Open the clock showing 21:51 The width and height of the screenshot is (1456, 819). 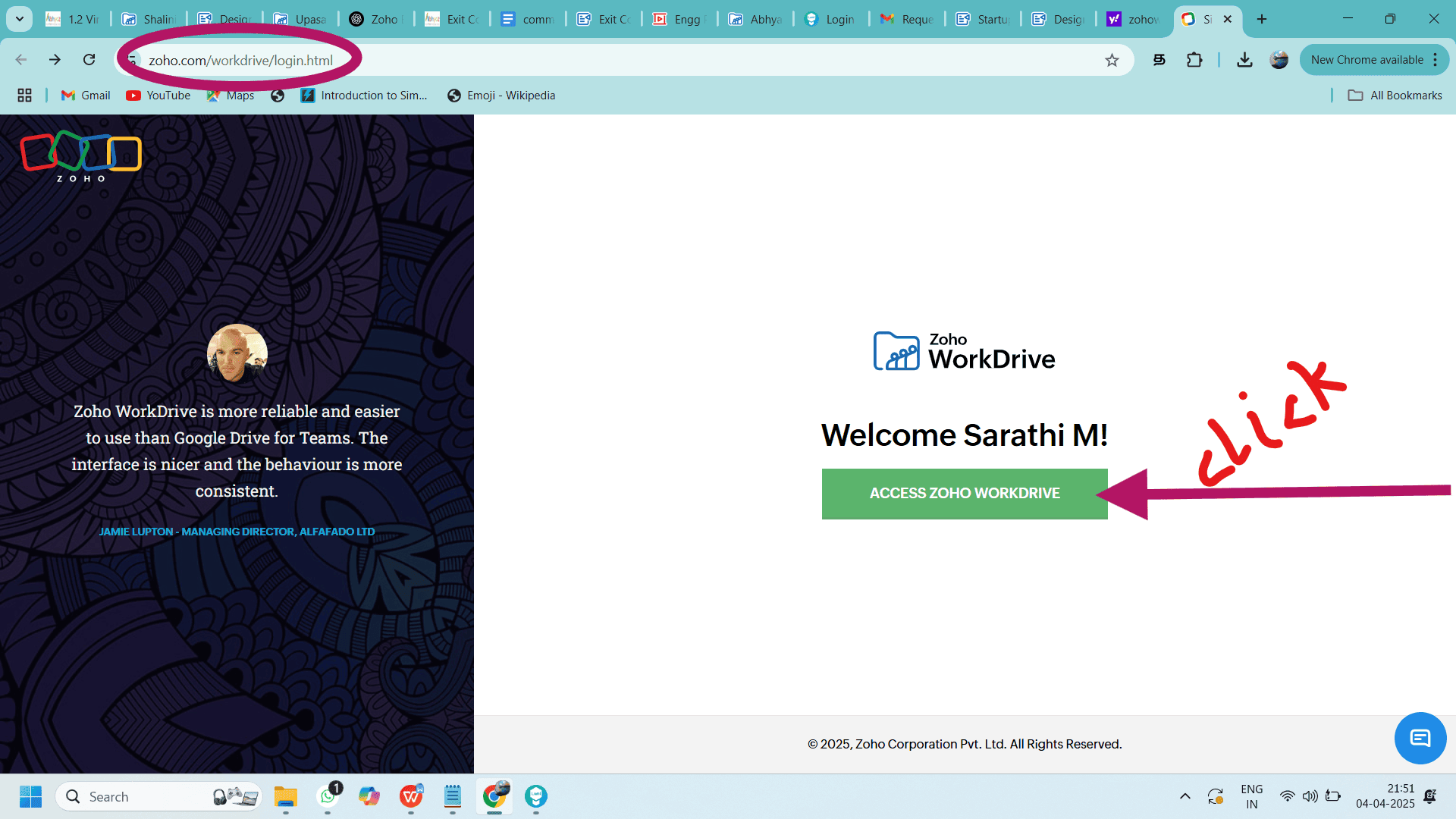pos(1385,796)
